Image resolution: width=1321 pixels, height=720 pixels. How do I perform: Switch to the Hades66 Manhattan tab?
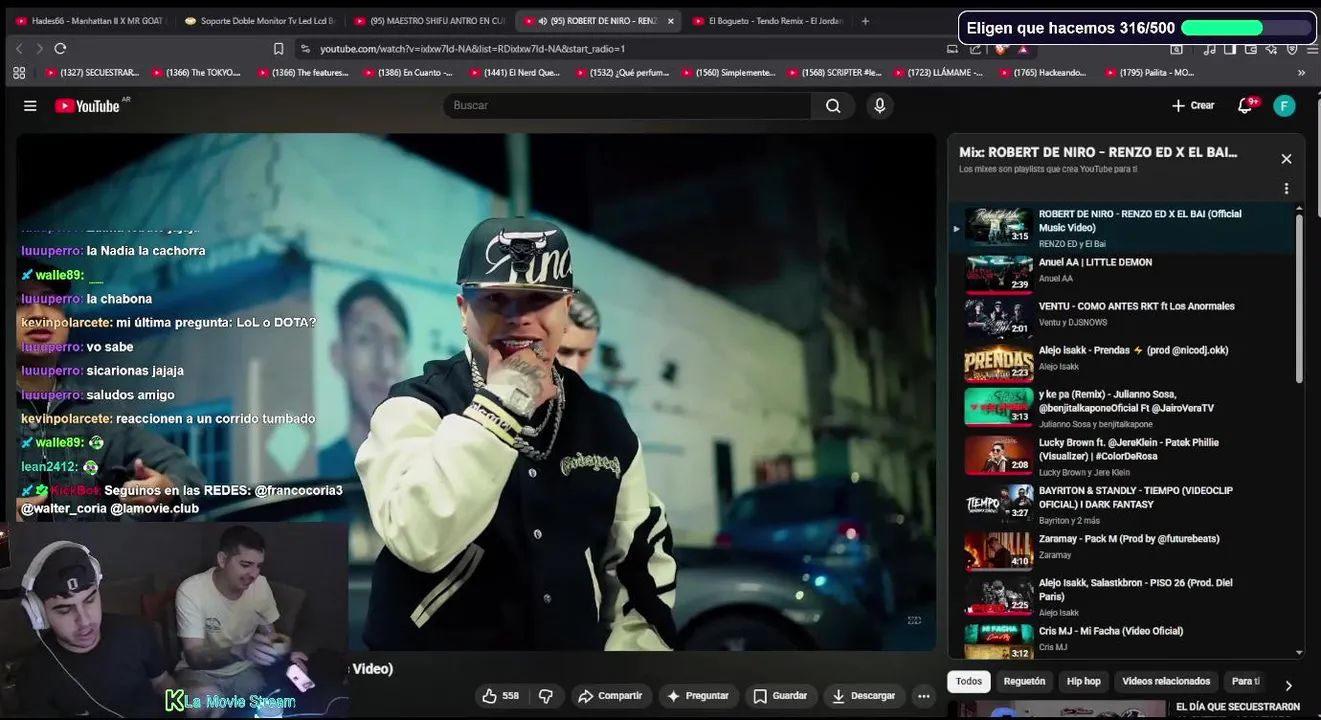pos(90,21)
